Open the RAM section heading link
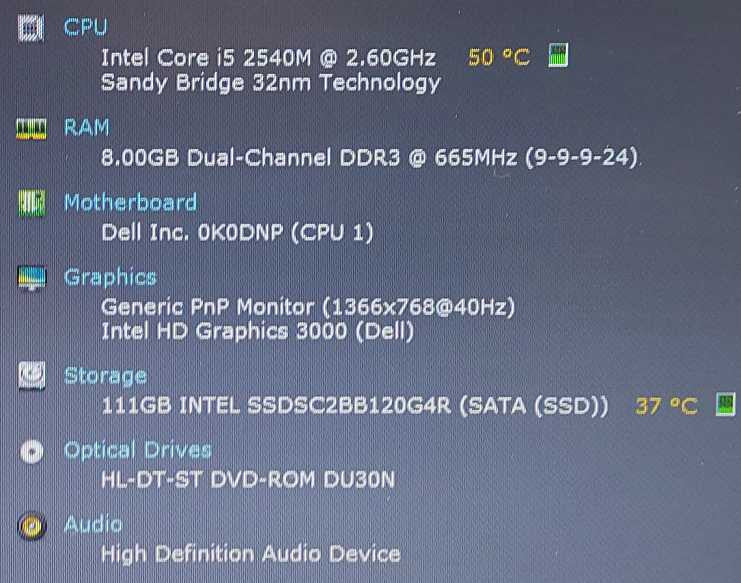The width and height of the screenshot is (741, 583). tap(86, 128)
